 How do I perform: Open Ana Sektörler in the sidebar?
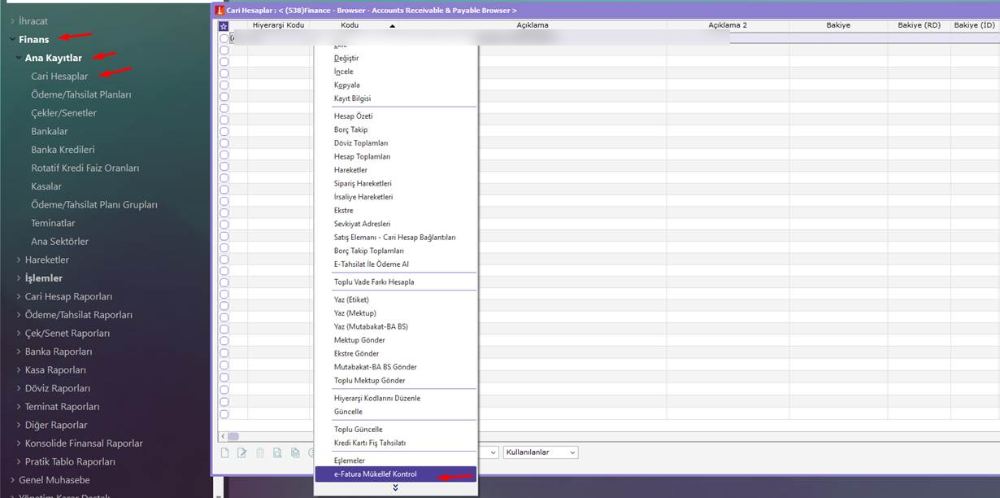pyautogui.click(x=59, y=242)
